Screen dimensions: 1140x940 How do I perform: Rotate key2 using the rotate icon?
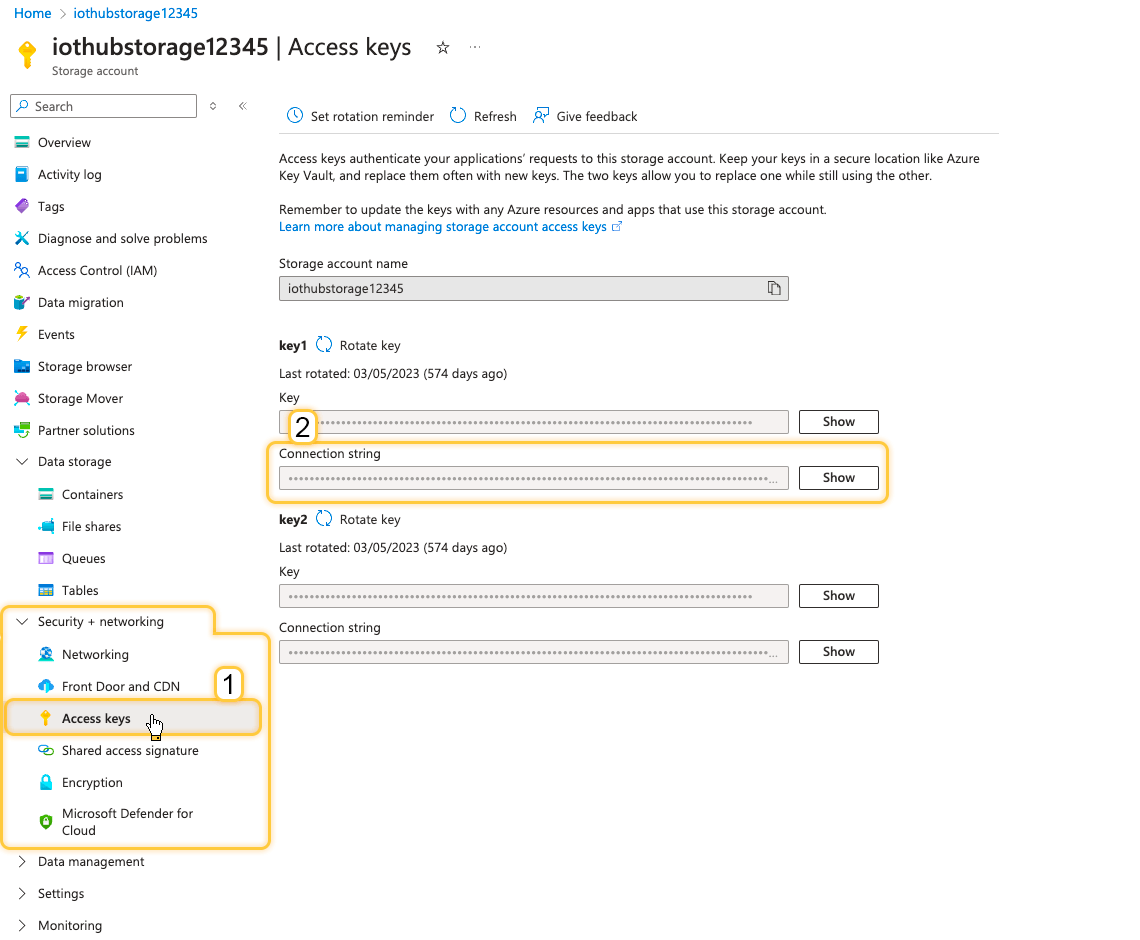pos(324,519)
